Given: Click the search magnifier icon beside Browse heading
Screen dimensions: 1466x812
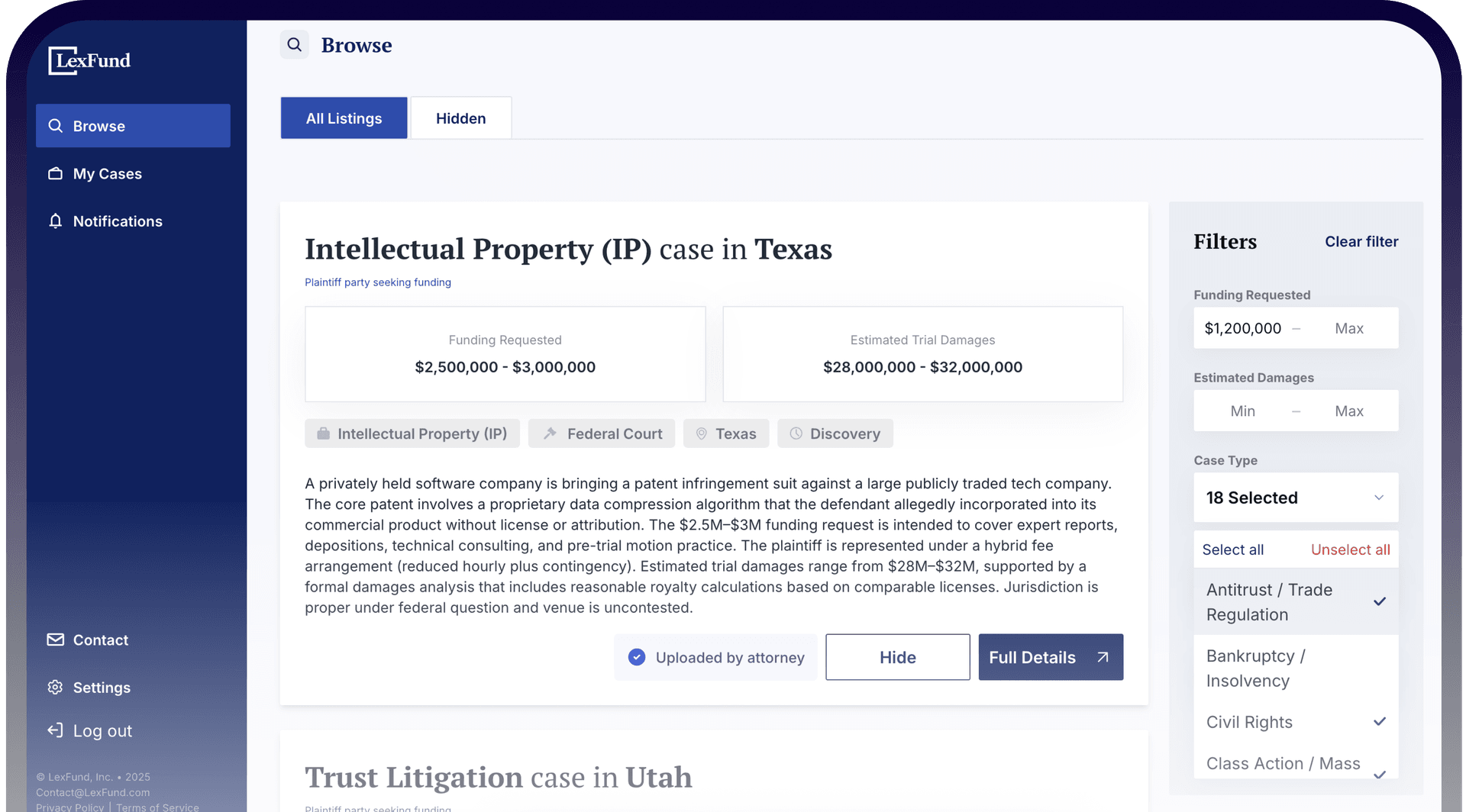Looking at the screenshot, I should (x=294, y=45).
